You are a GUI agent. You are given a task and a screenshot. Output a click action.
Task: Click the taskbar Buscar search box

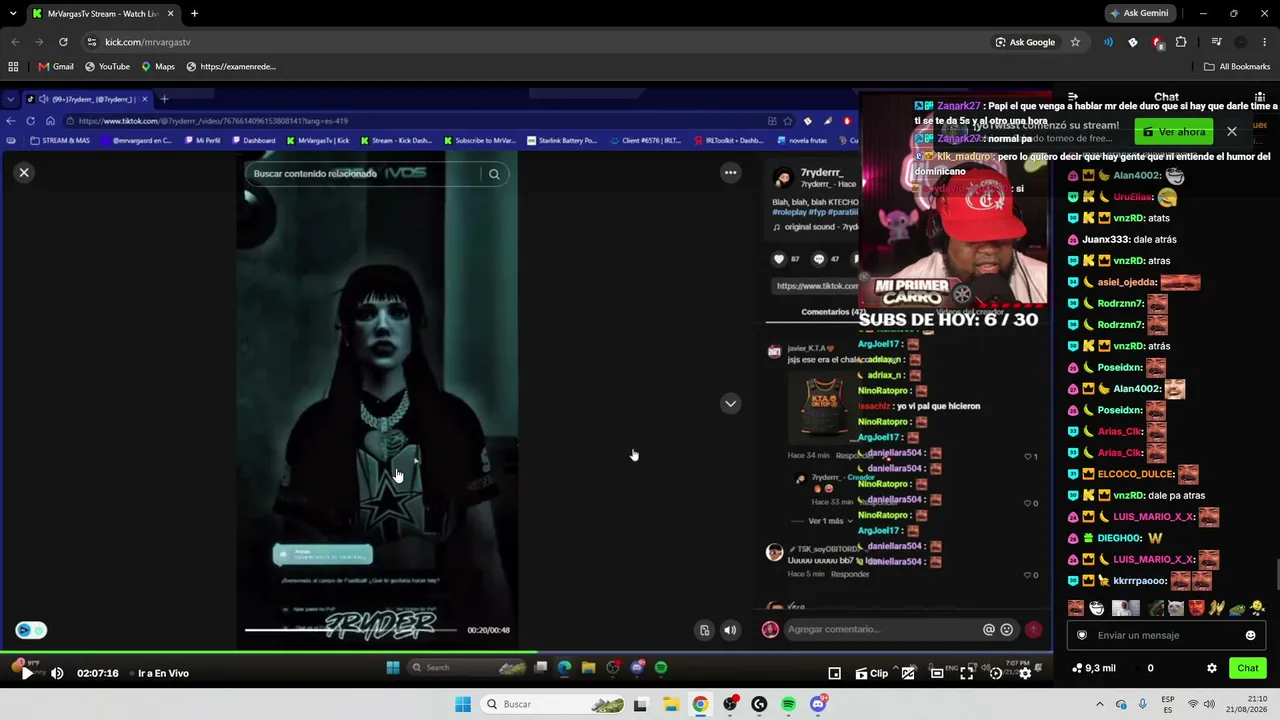coord(550,704)
